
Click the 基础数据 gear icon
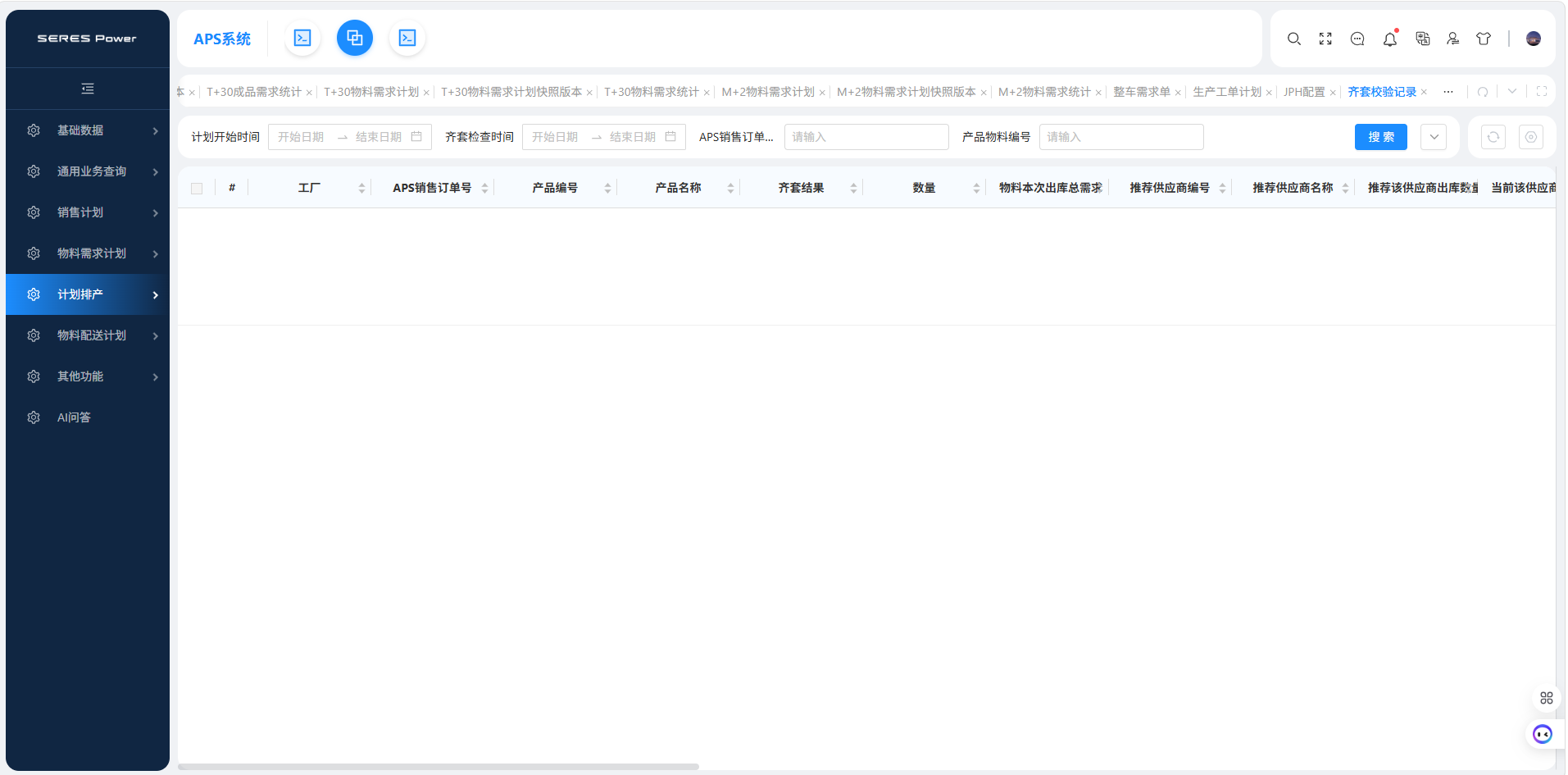pyautogui.click(x=34, y=130)
